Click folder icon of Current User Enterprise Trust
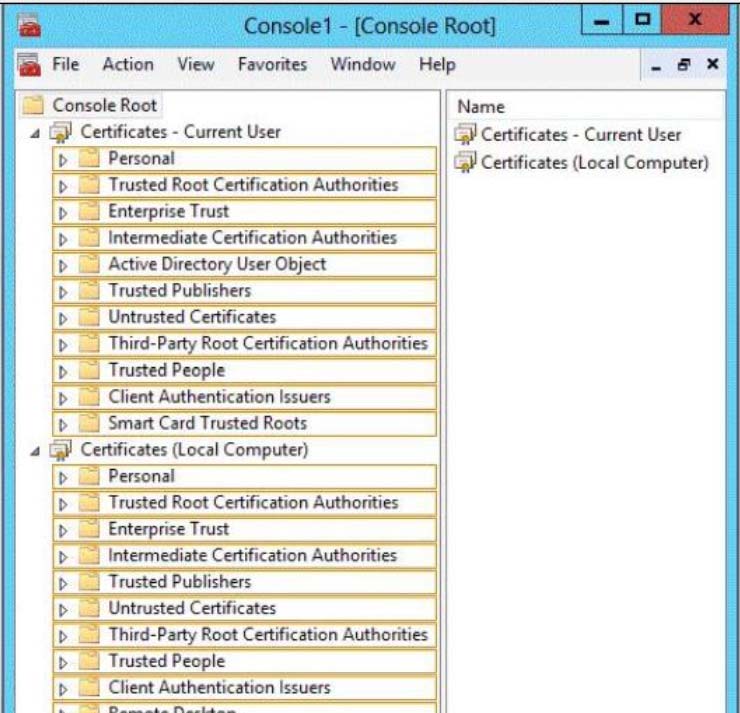The image size is (740, 713). [89, 211]
